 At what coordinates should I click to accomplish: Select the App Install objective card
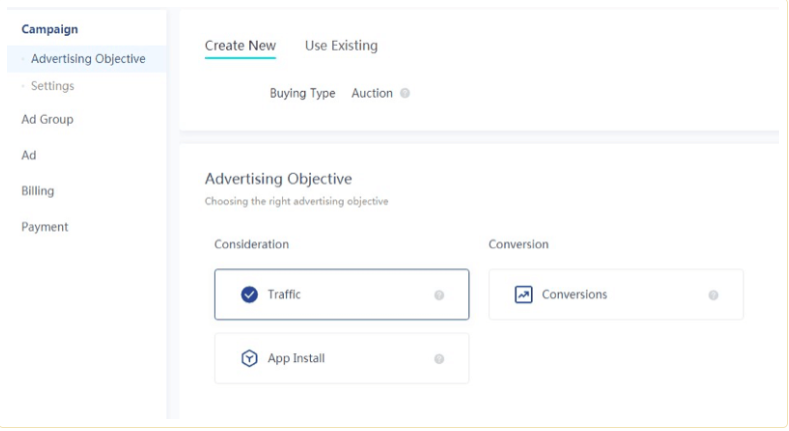[x=341, y=359]
